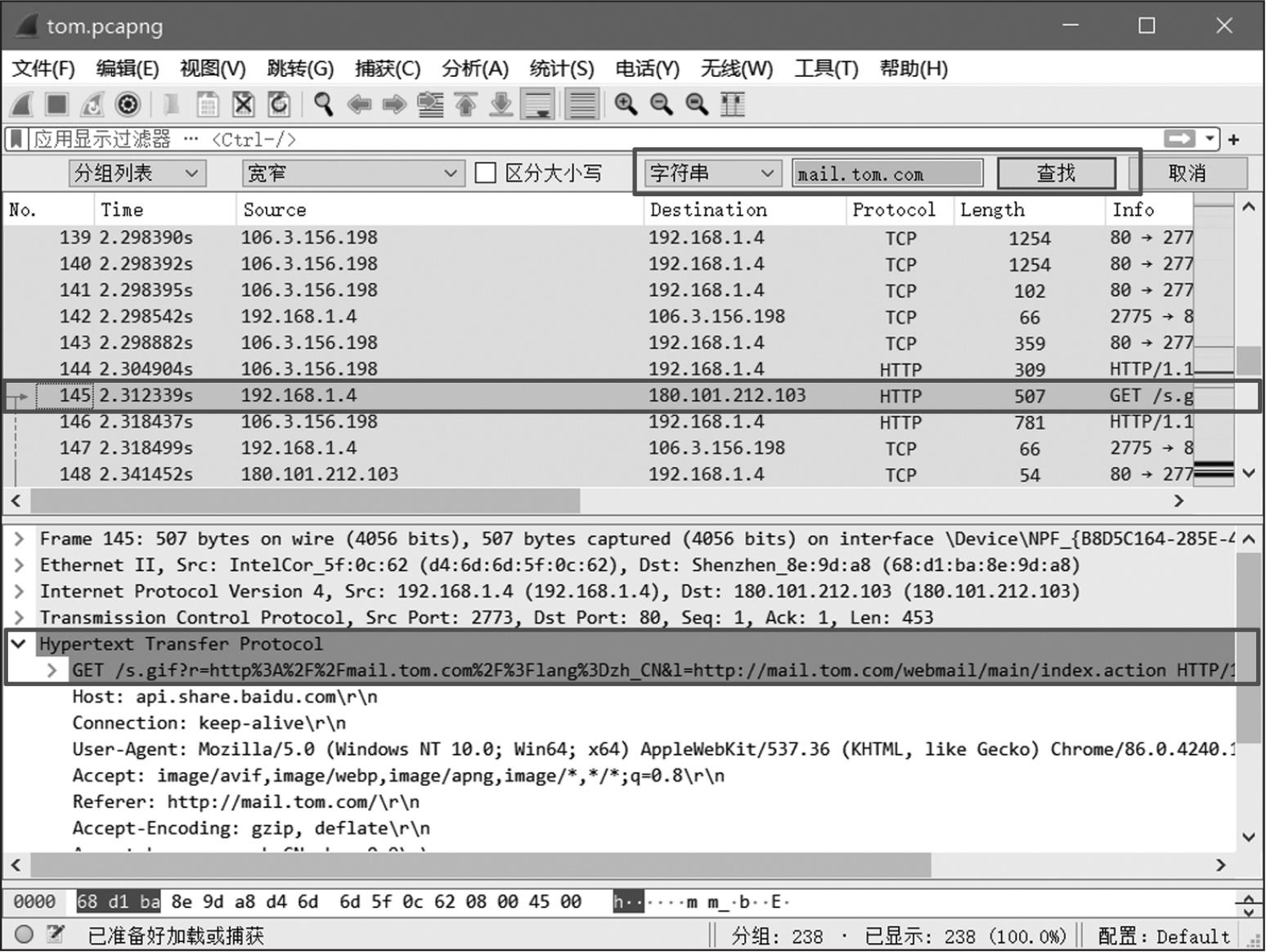The height and width of the screenshot is (952, 1266).
Task: Click the resize columns icon
Action: coord(733,105)
